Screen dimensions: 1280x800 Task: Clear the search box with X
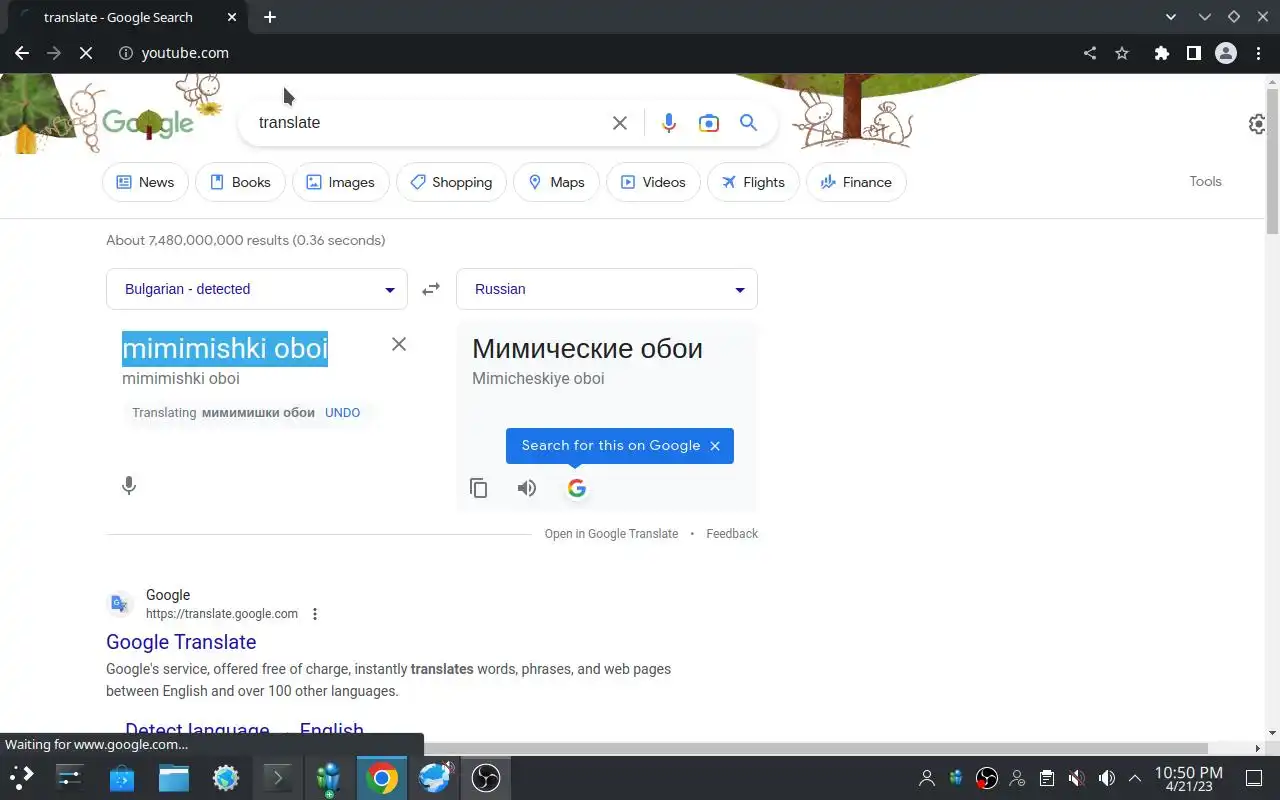pos(620,123)
